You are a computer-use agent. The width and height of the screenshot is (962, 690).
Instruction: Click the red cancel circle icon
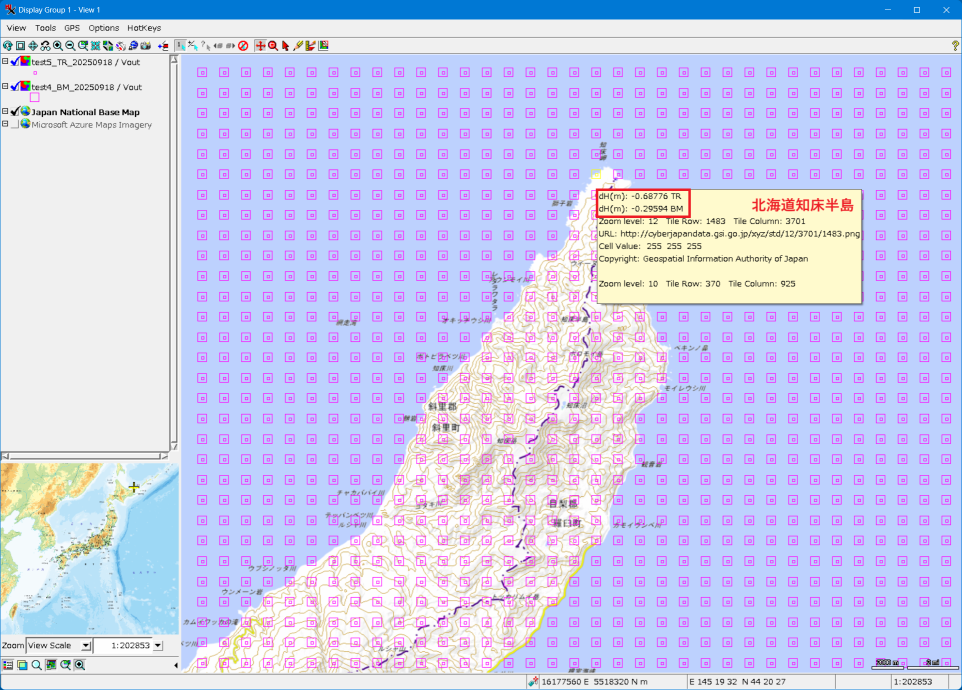click(243, 46)
